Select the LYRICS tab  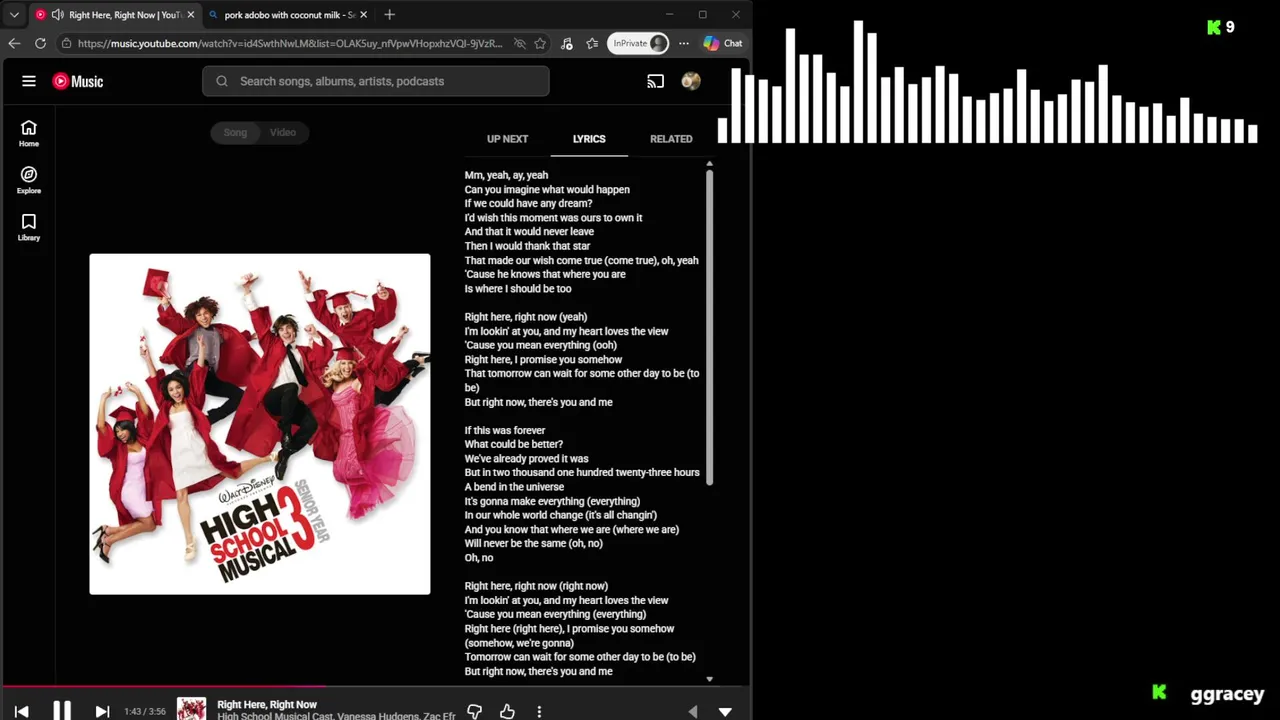(589, 139)
